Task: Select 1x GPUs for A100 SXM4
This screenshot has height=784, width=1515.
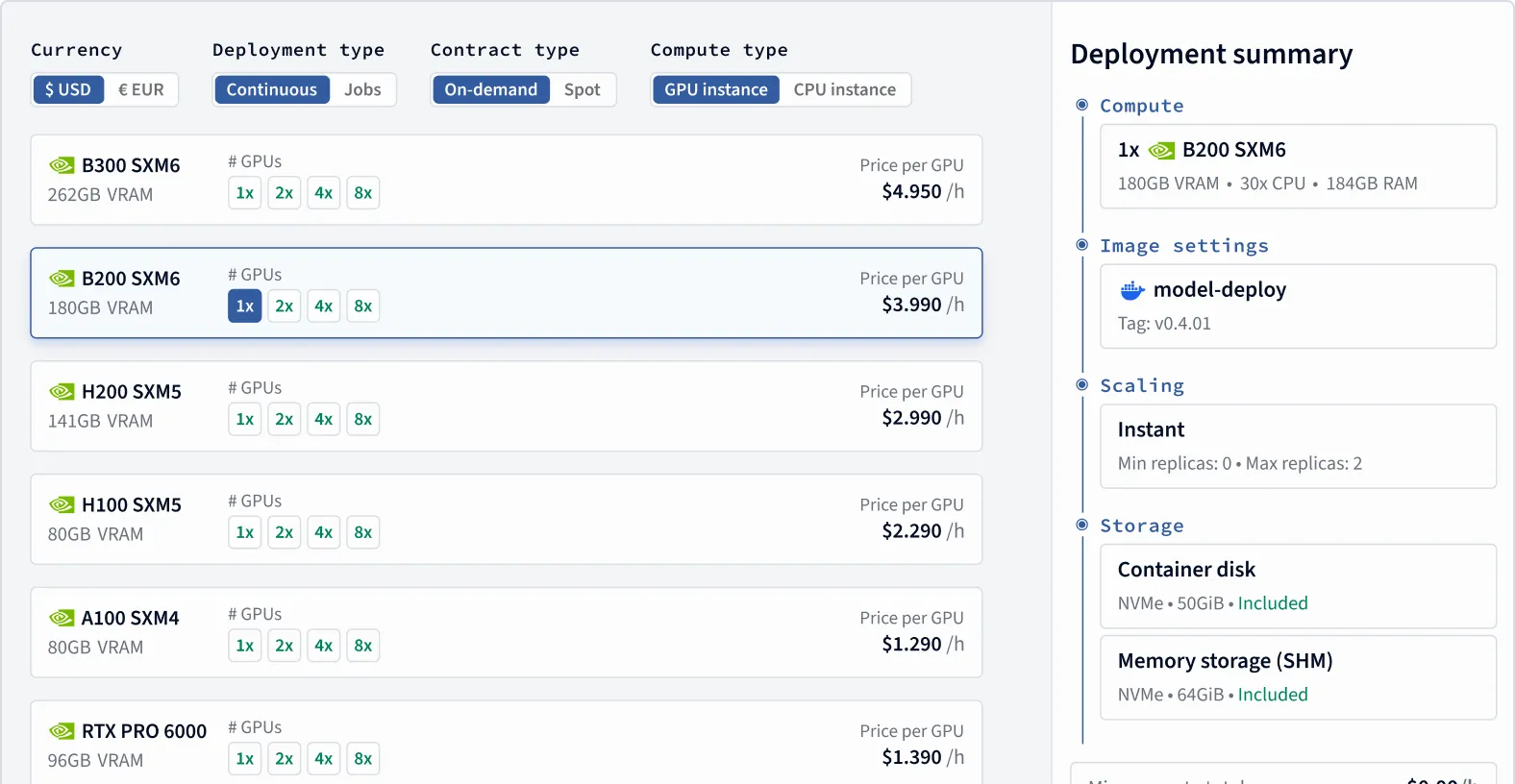Action: tap(245, 646)
